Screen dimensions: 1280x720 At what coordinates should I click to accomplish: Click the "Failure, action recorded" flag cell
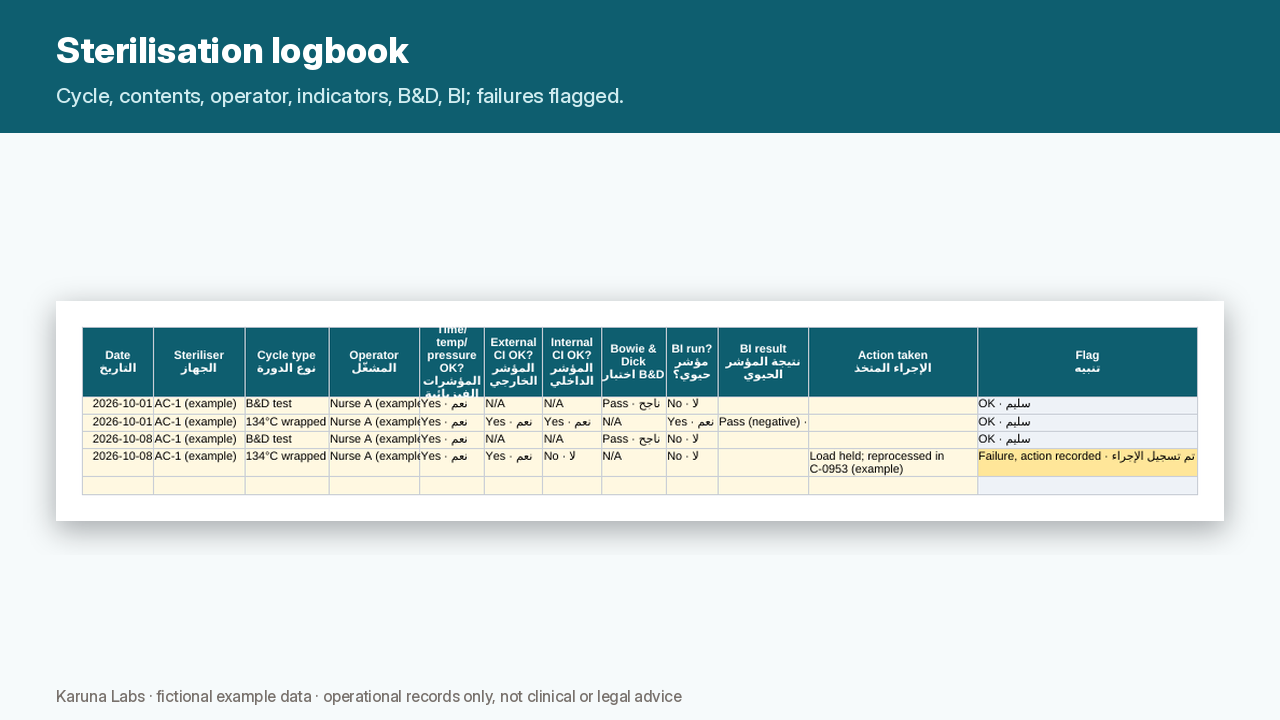[1087, 462]
